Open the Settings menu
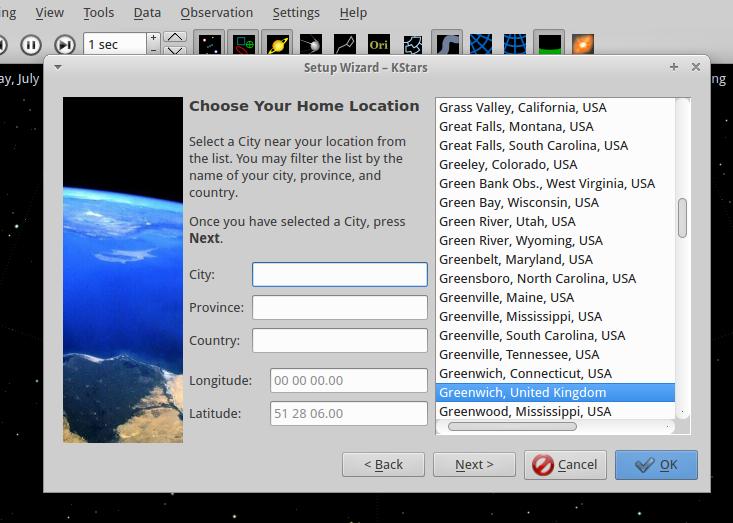The image size is (733, 523). [x=296, y=13]
